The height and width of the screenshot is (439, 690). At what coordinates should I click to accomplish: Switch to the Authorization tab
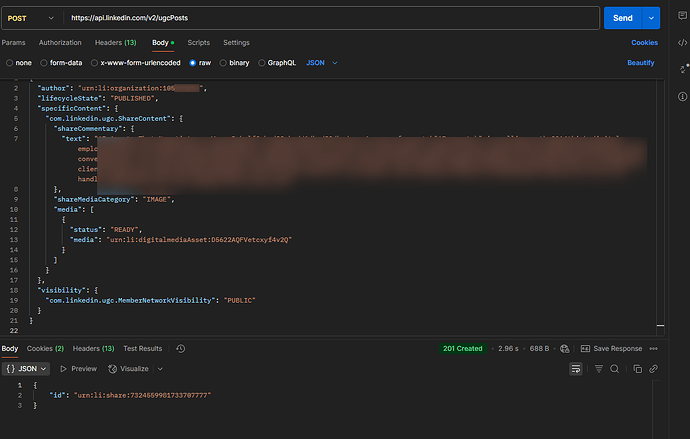pyautogui.click(x=60, y=43)
